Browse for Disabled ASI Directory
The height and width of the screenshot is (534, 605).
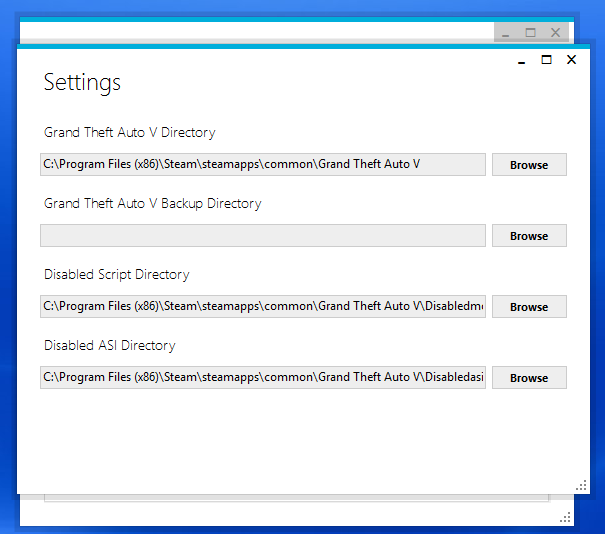point(529,378)
